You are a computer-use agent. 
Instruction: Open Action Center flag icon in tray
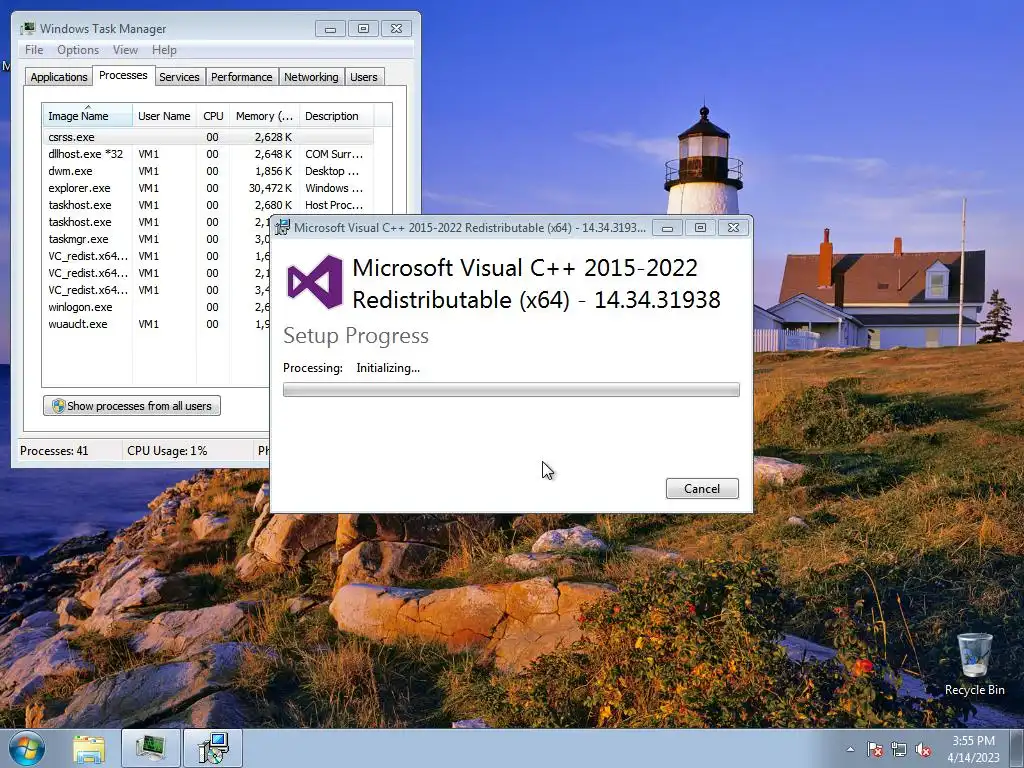(874, 749)
